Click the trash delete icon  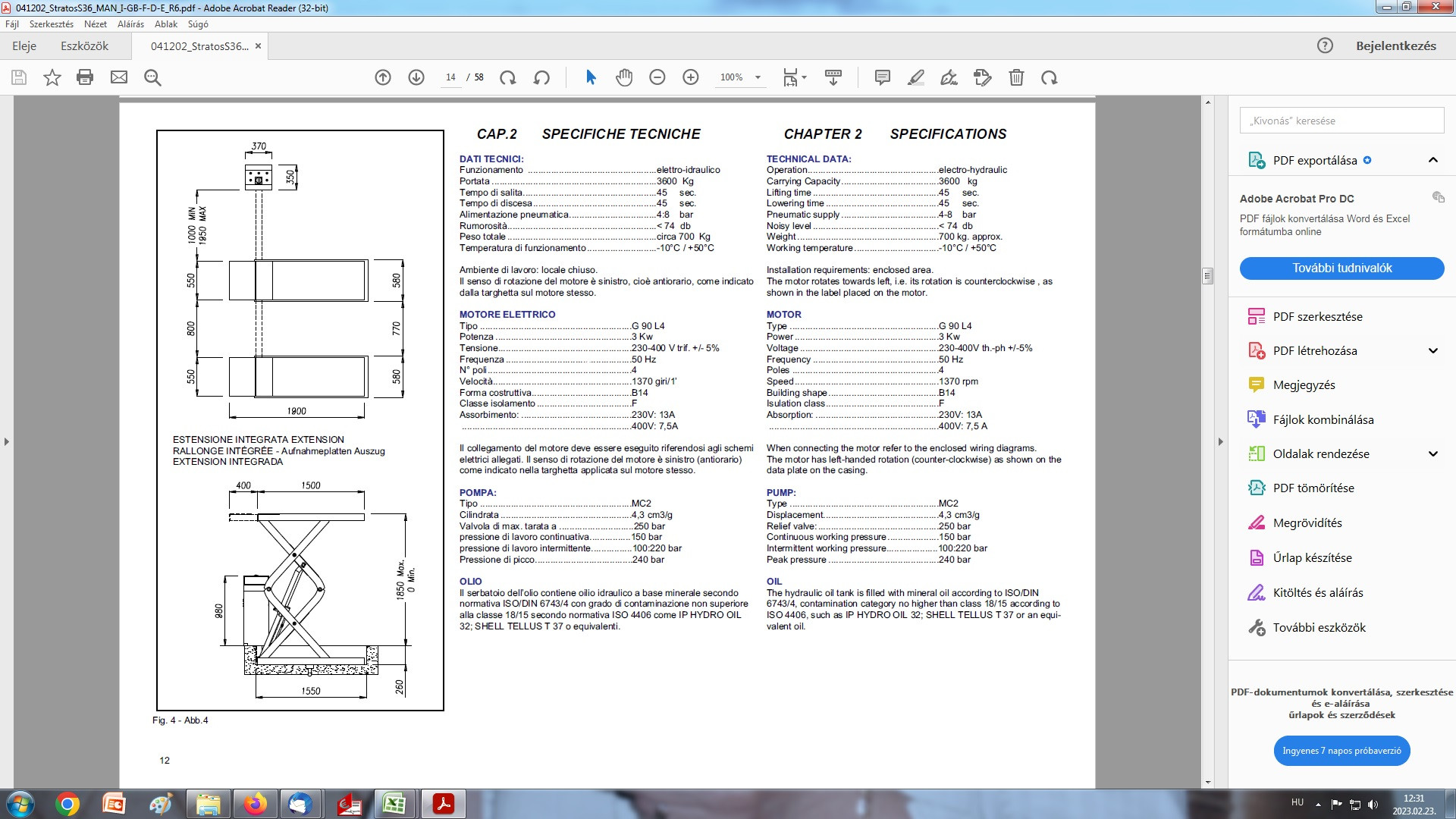[x=1016, y=77]
